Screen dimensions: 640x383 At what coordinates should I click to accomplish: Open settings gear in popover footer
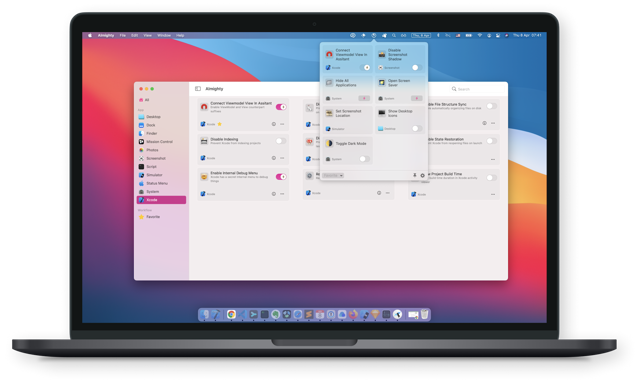422,176
